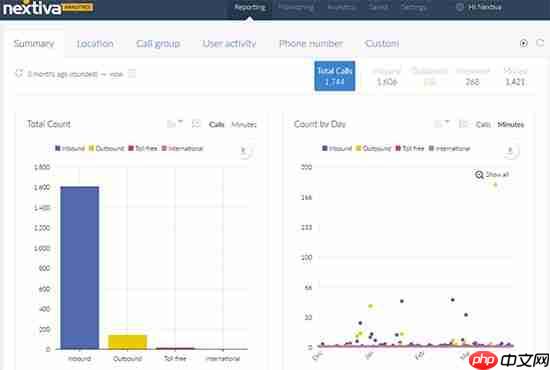Select Minutes in Count by Day panel

[511, 125]
